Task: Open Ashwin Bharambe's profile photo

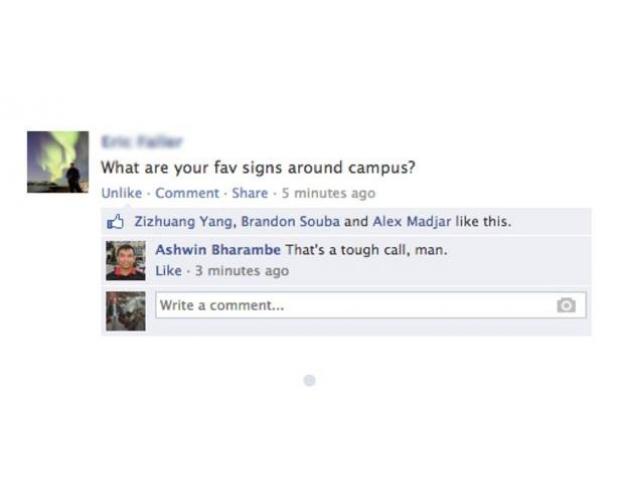Action: pyautogui.click(x=126, y=261)
